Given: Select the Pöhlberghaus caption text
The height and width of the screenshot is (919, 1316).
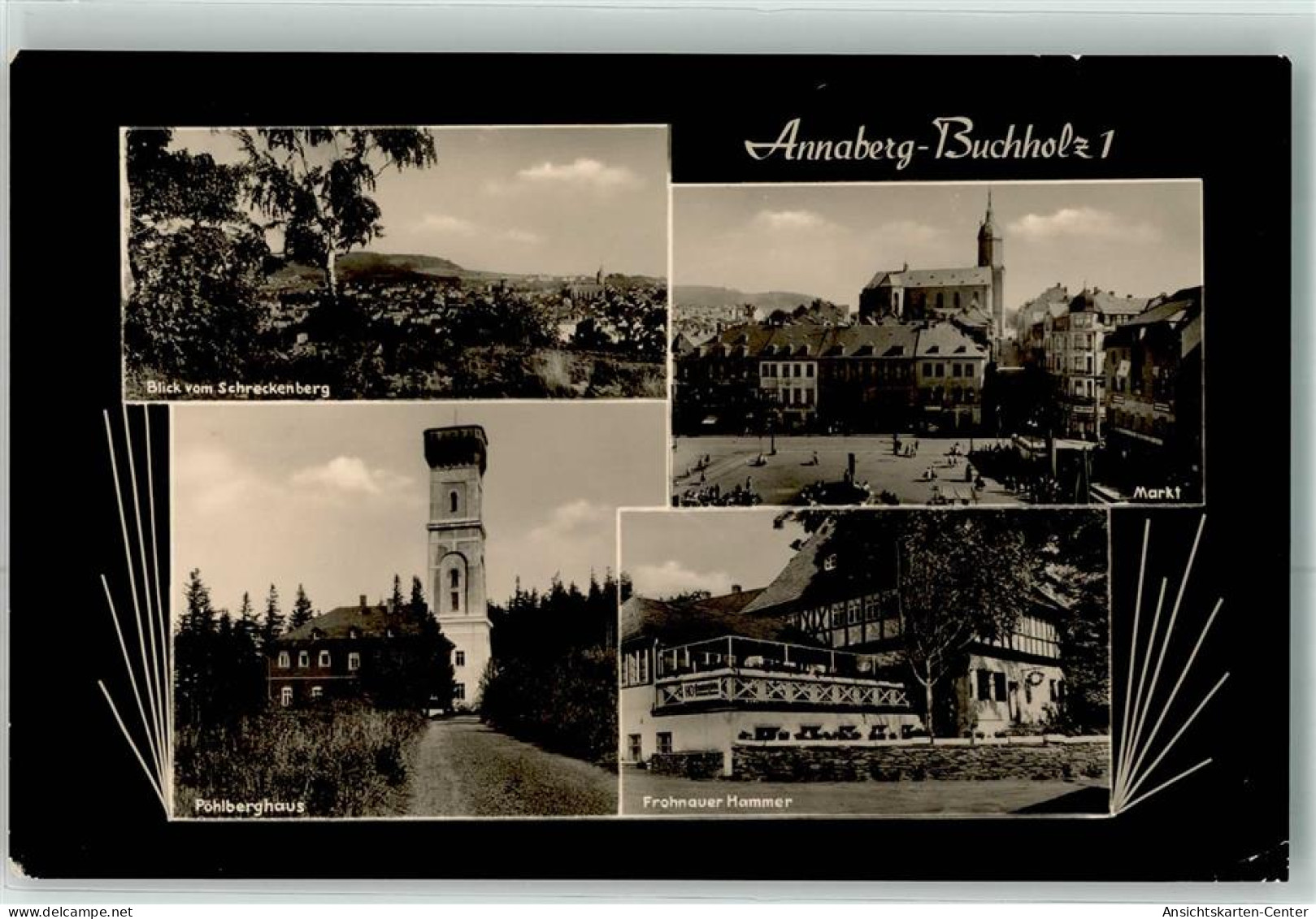Looking at the screenshot, I should click(250, 806).
